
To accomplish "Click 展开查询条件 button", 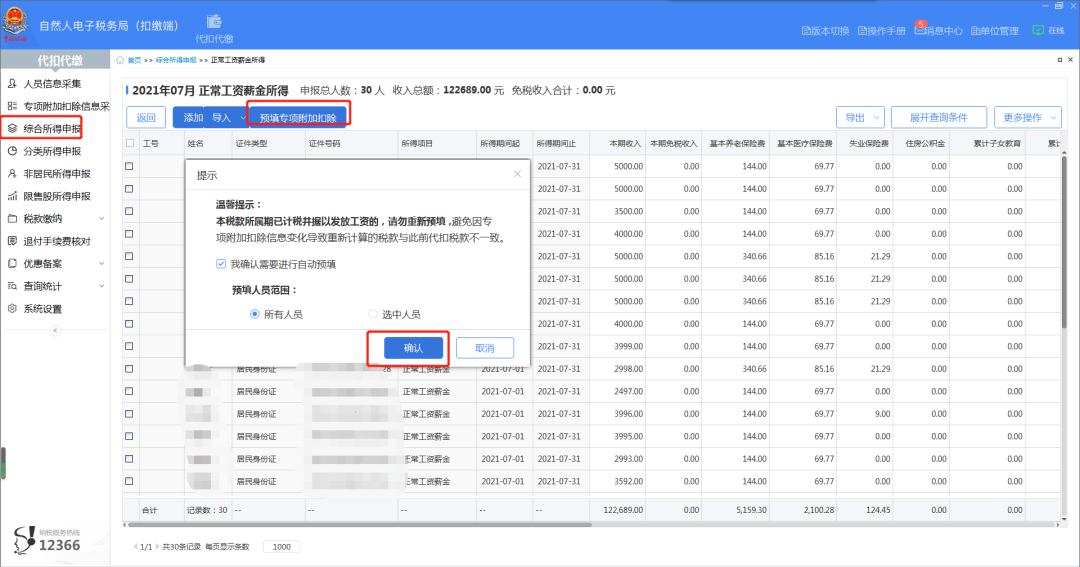I will point(938,117).
